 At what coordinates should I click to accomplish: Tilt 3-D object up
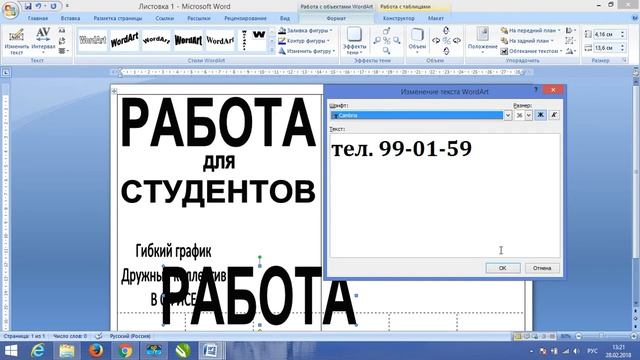(446, 30)
